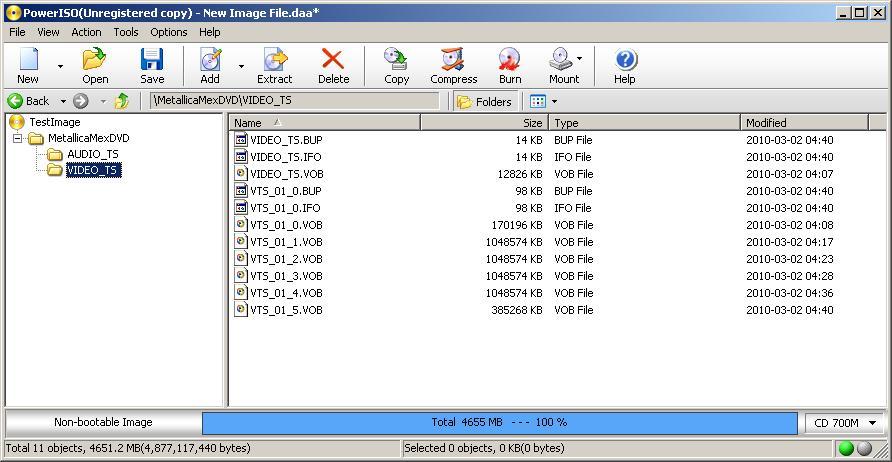Viewport: 892px width, 462px height.
Task: Click the Total 4655 MB capacity bar
Action: [499, 423]
